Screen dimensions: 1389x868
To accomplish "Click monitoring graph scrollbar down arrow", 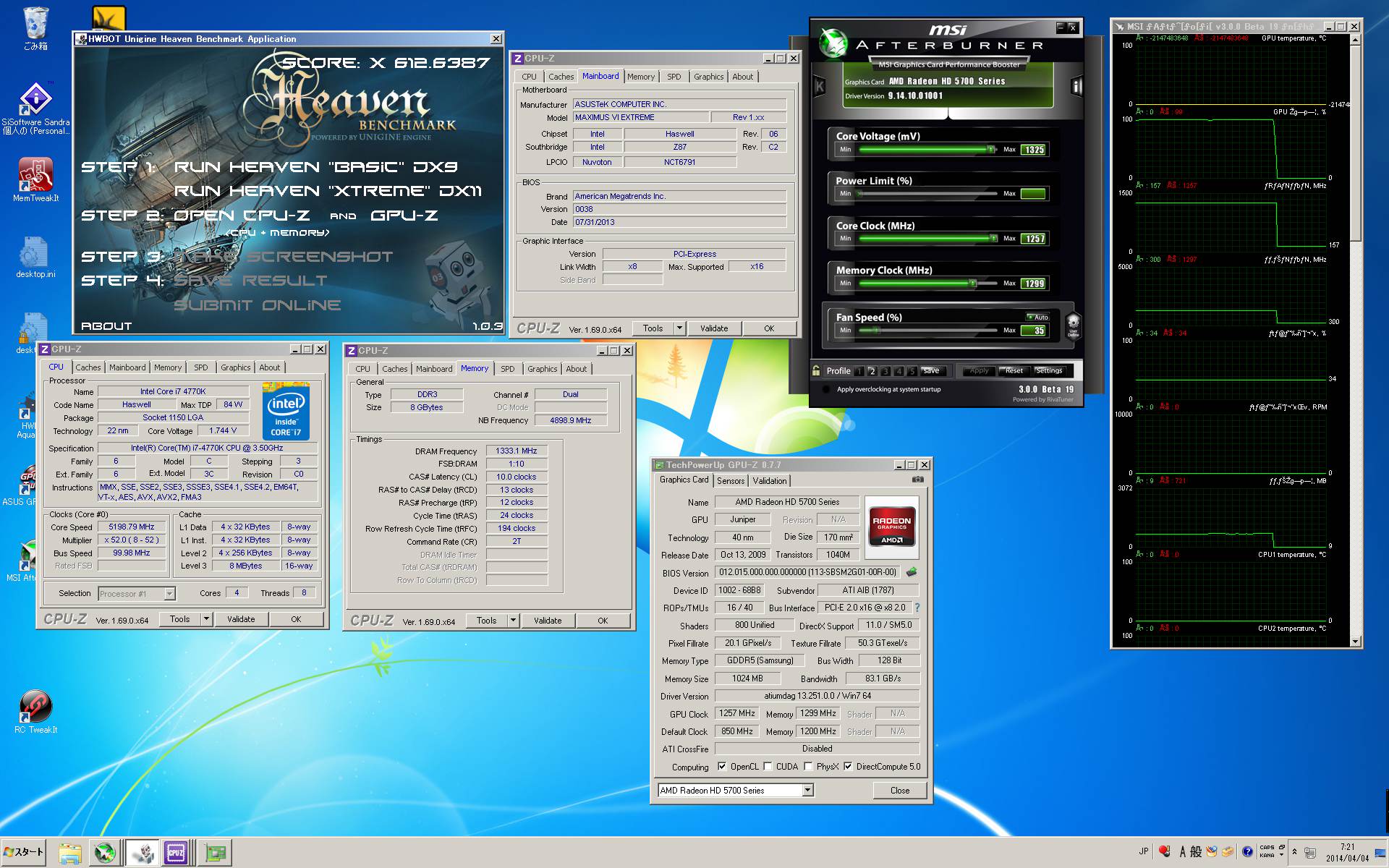I will coord(1355,642).
